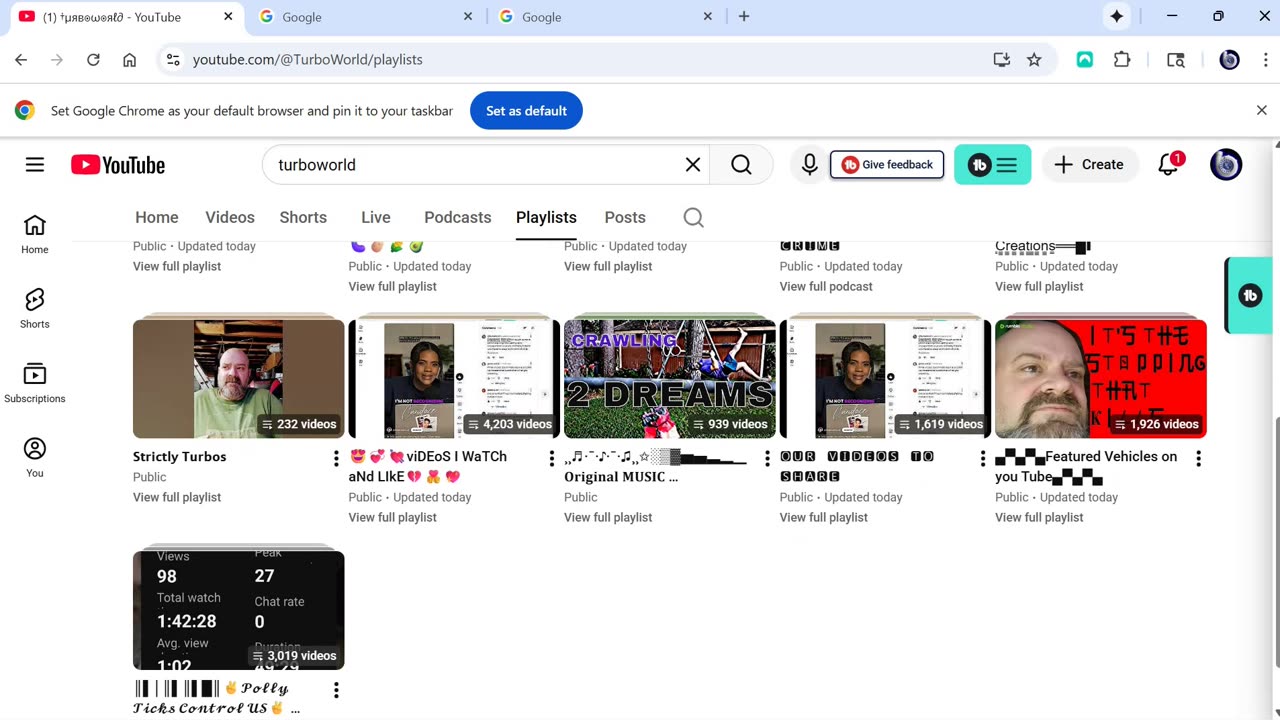Open thumbnail with 1,619 videos
1280x720 pixels.
click(x=885, y=378)
